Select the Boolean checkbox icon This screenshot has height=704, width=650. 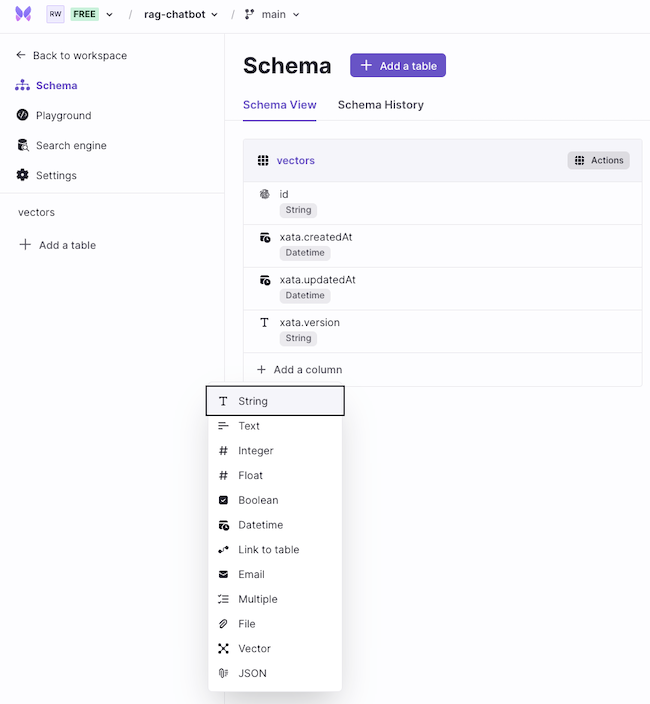point(223,500)
